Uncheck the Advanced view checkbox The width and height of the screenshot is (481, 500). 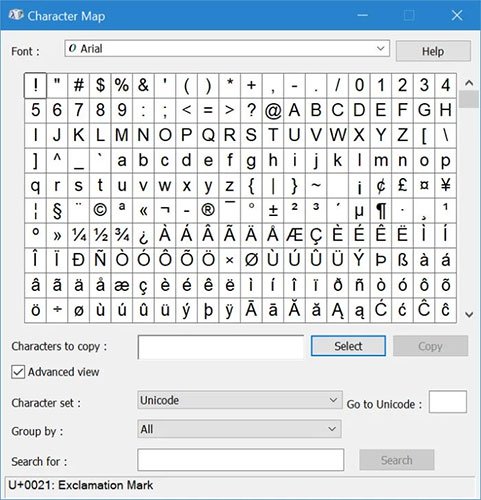[18, 372]
